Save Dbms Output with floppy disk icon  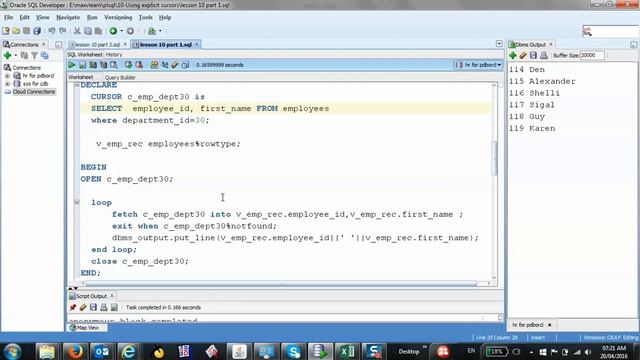(533, 56)
